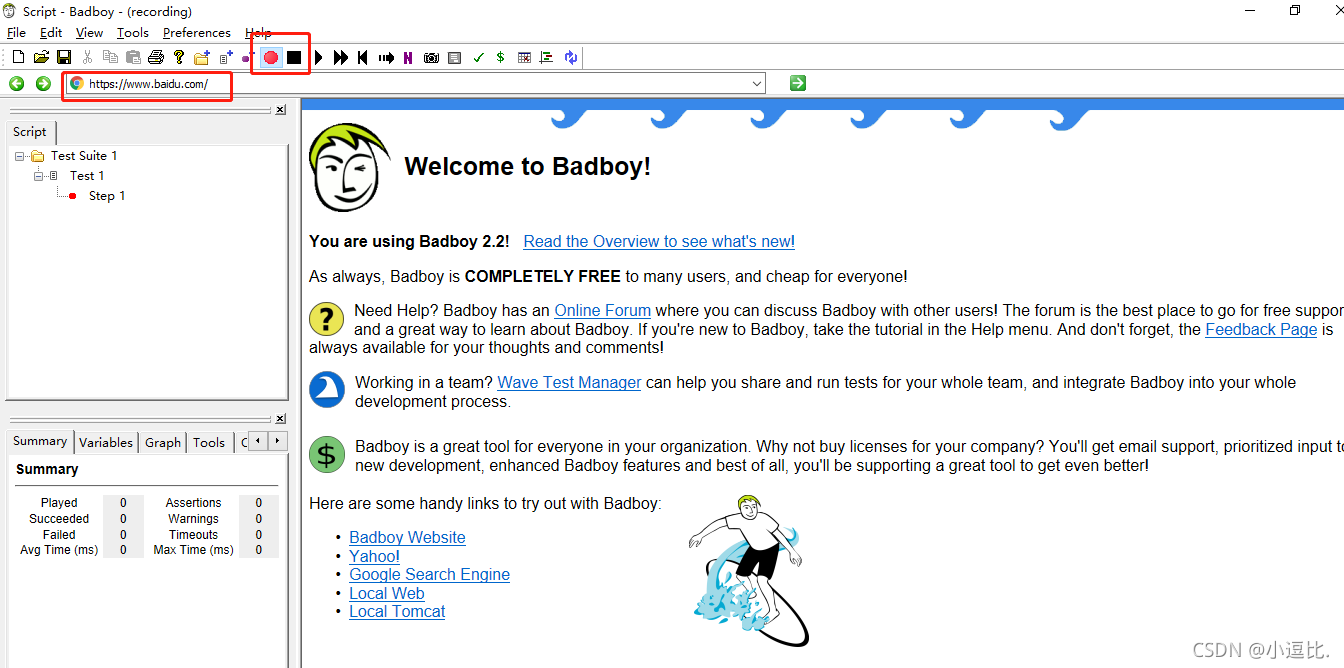1344x668 pixels.
Task: Click the table grid icon in toolbar
Action: (524, 58)
